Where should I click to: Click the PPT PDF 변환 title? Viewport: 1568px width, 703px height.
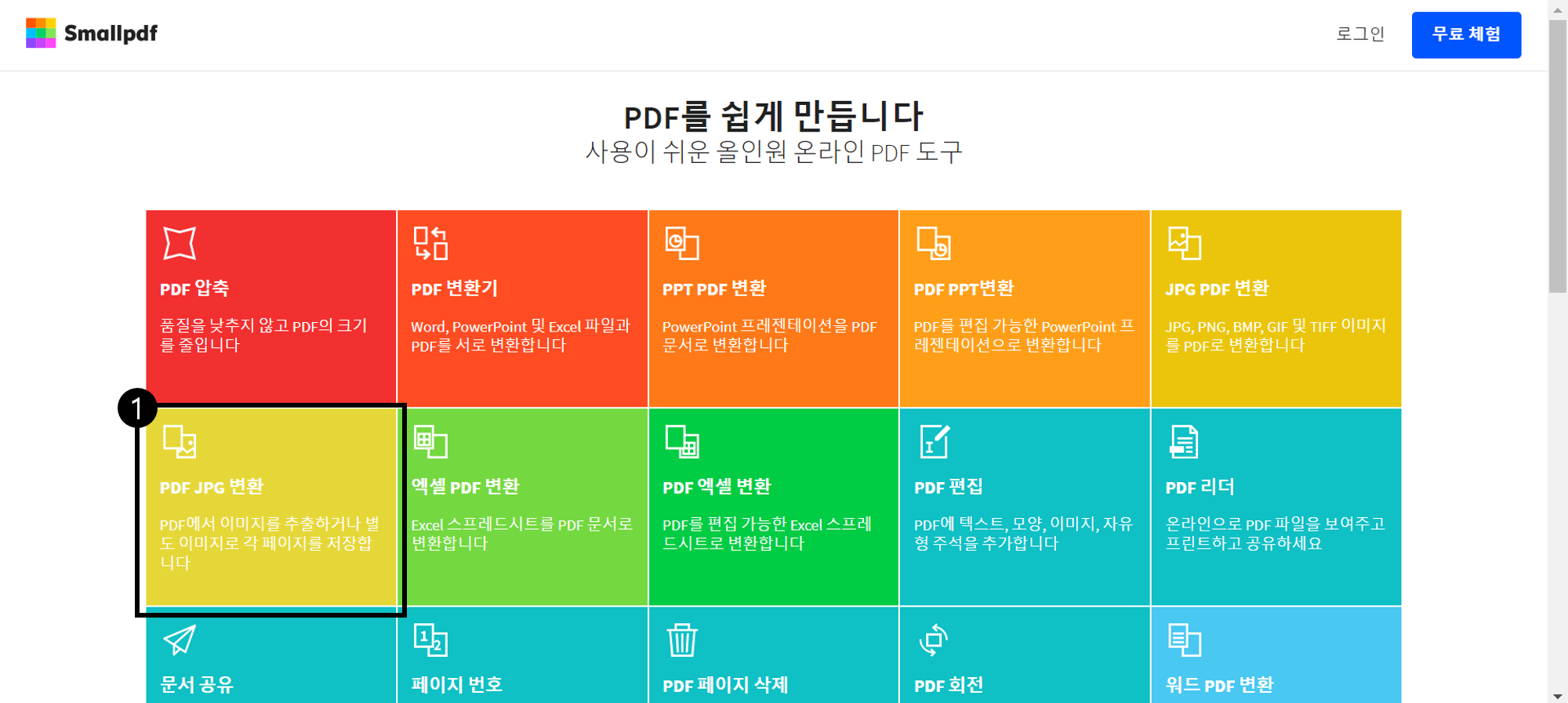tap(714, 288)
